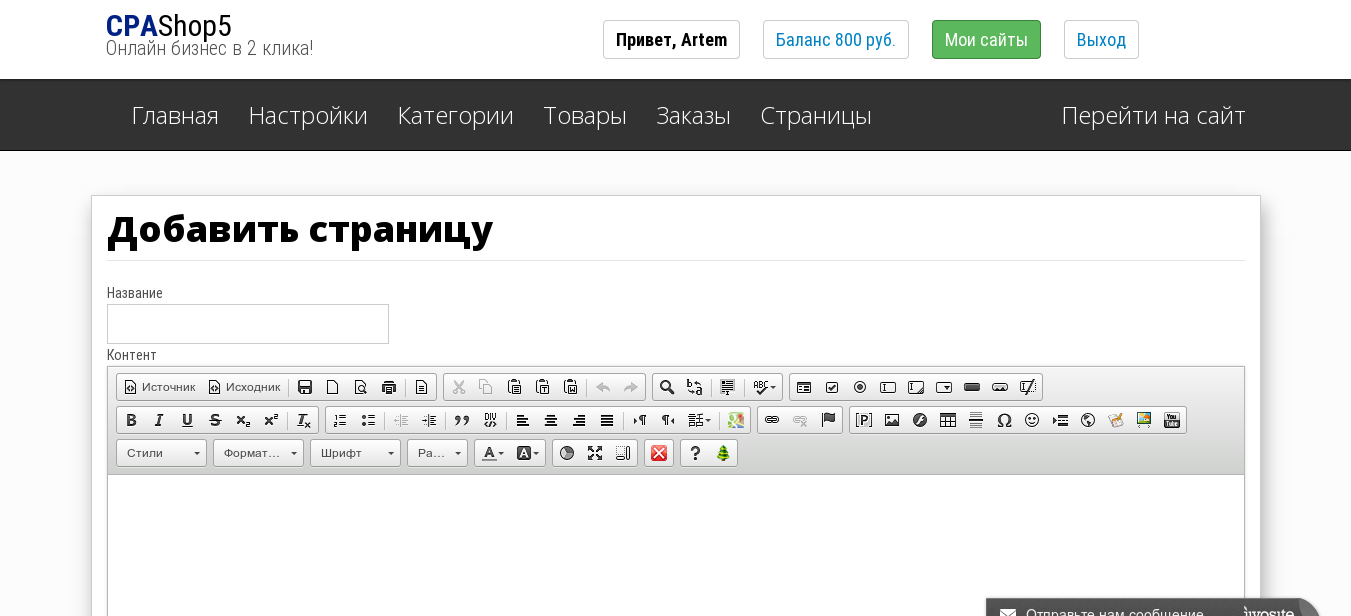Open the spell checker ABC dropdown

coord(764,387)
